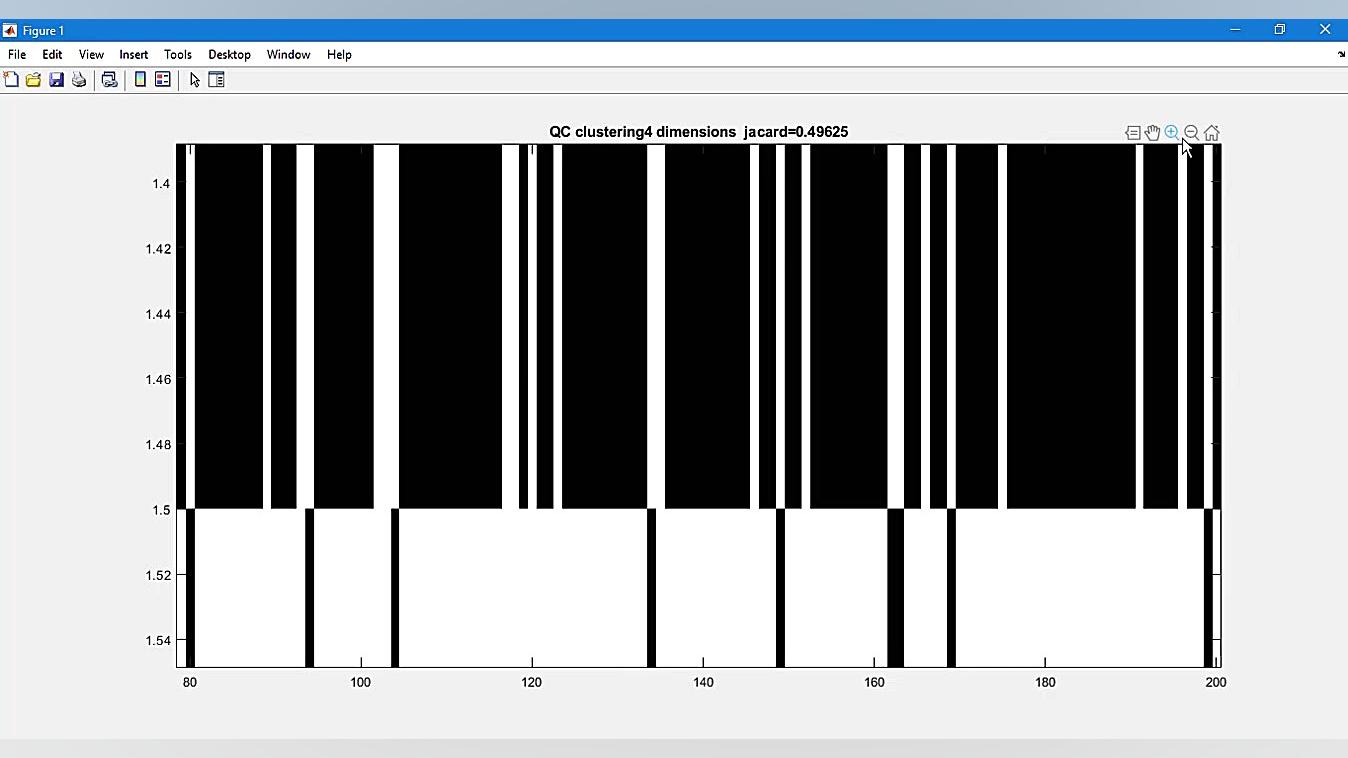The image size is (1348, 758).
Task: Click the Link/Unlink Plot toolbar icon
Action: pyautogui.click(x=109, y=80)
